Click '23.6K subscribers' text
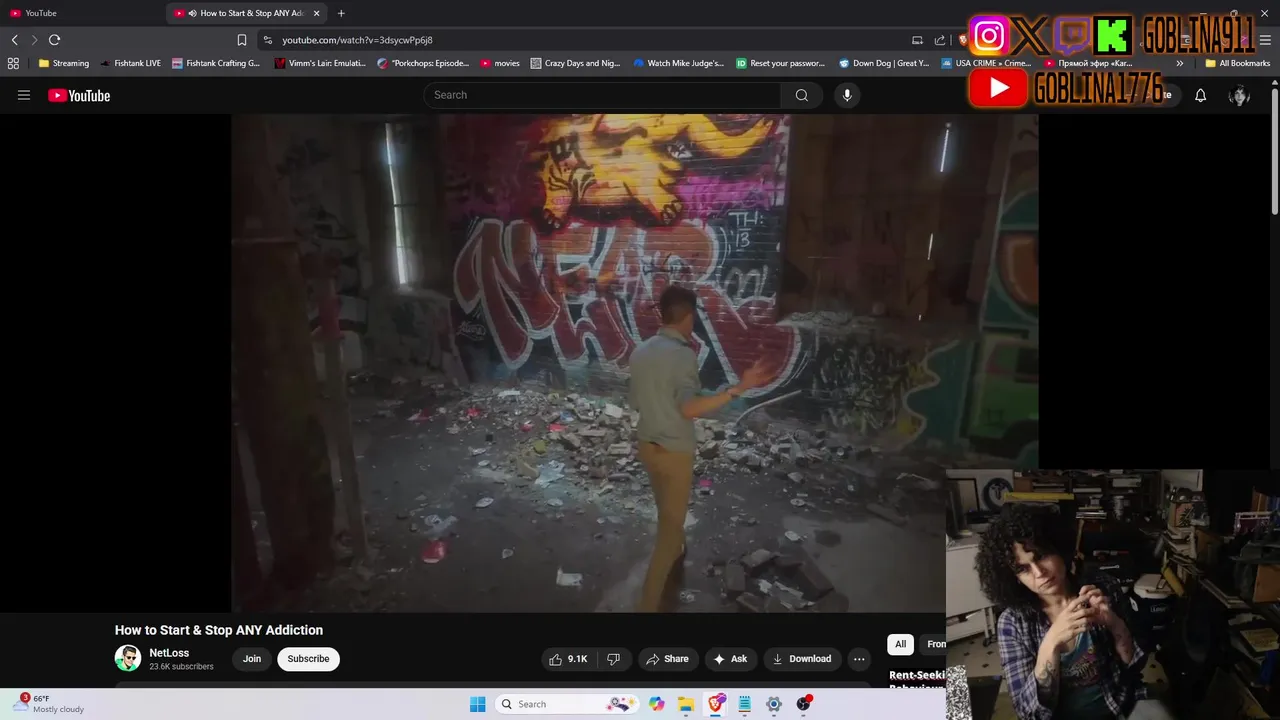This screenshot has width=1280, height=720. click(x=181, y=667)
